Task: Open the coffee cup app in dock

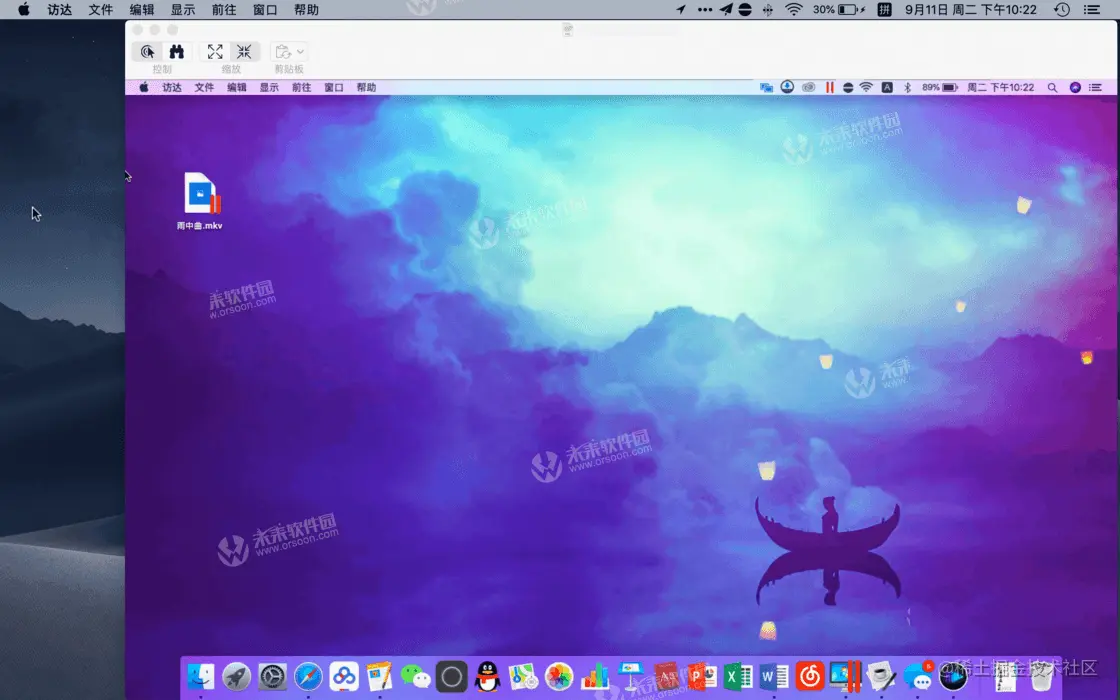Action: pos(881,676)
